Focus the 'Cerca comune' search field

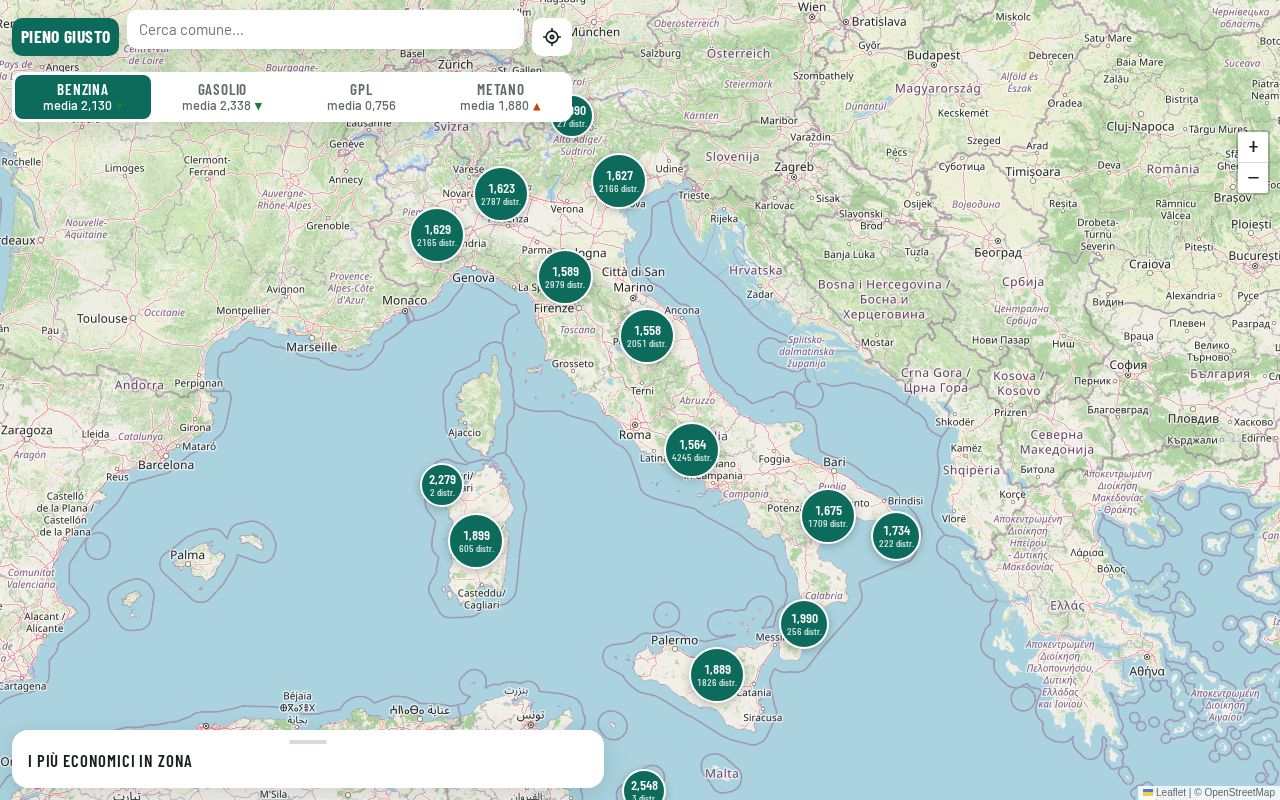coord(325,29)
